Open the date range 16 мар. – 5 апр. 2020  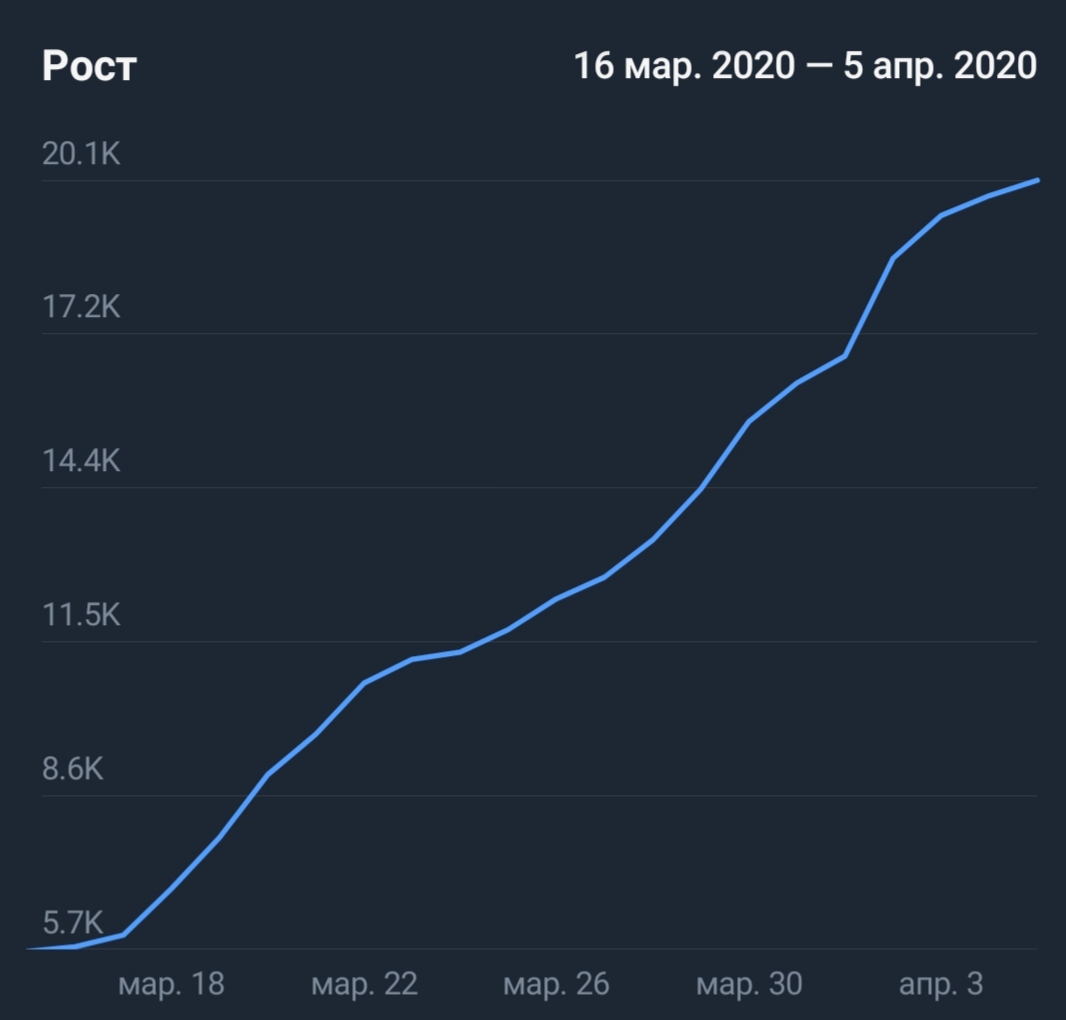(x=805, y=66)
